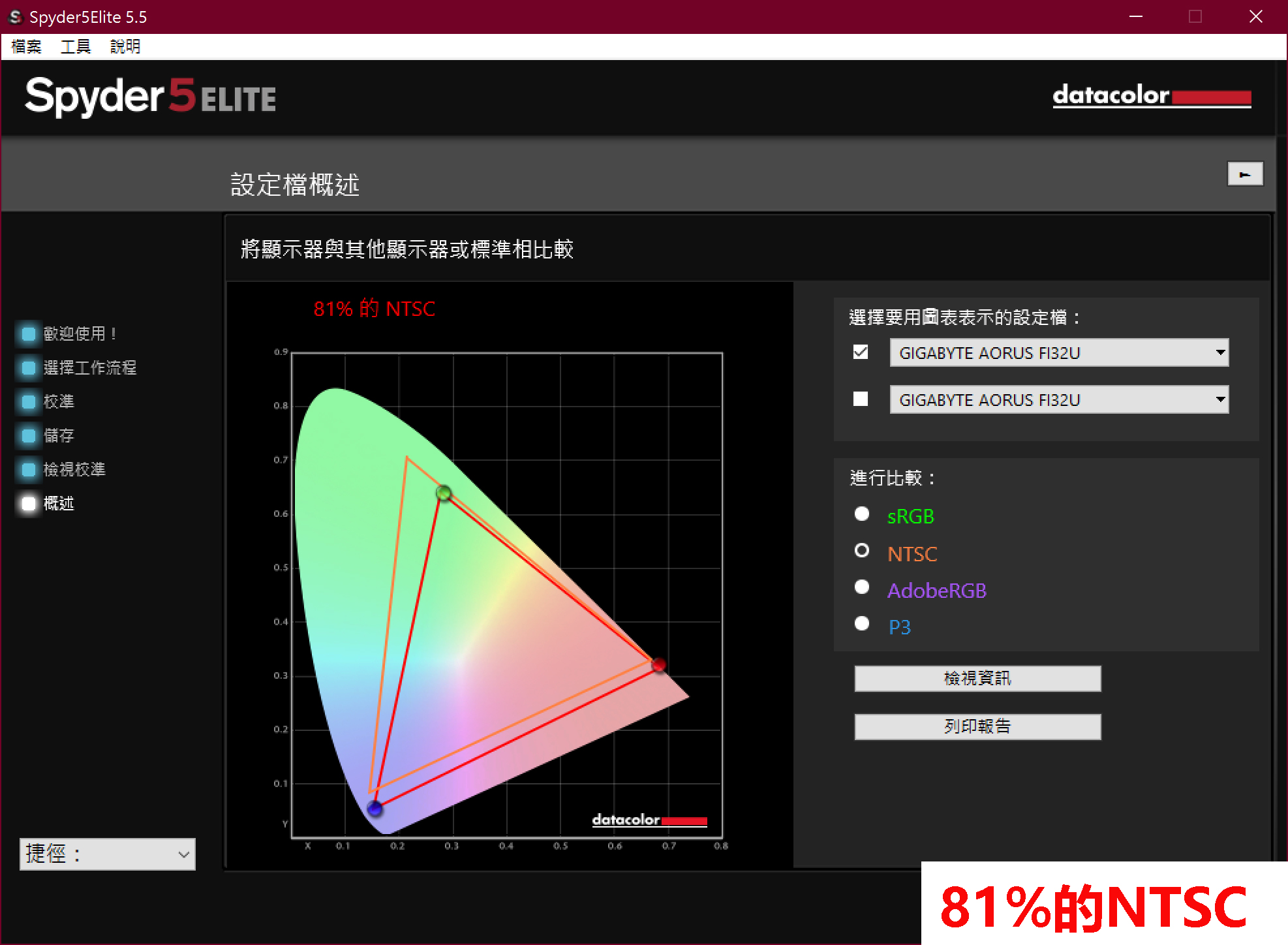Viewport: 1288px width, 945px height.
Task: Enable the second GIGABYTE AORUS FI32U profile
Action: (860, 399)
